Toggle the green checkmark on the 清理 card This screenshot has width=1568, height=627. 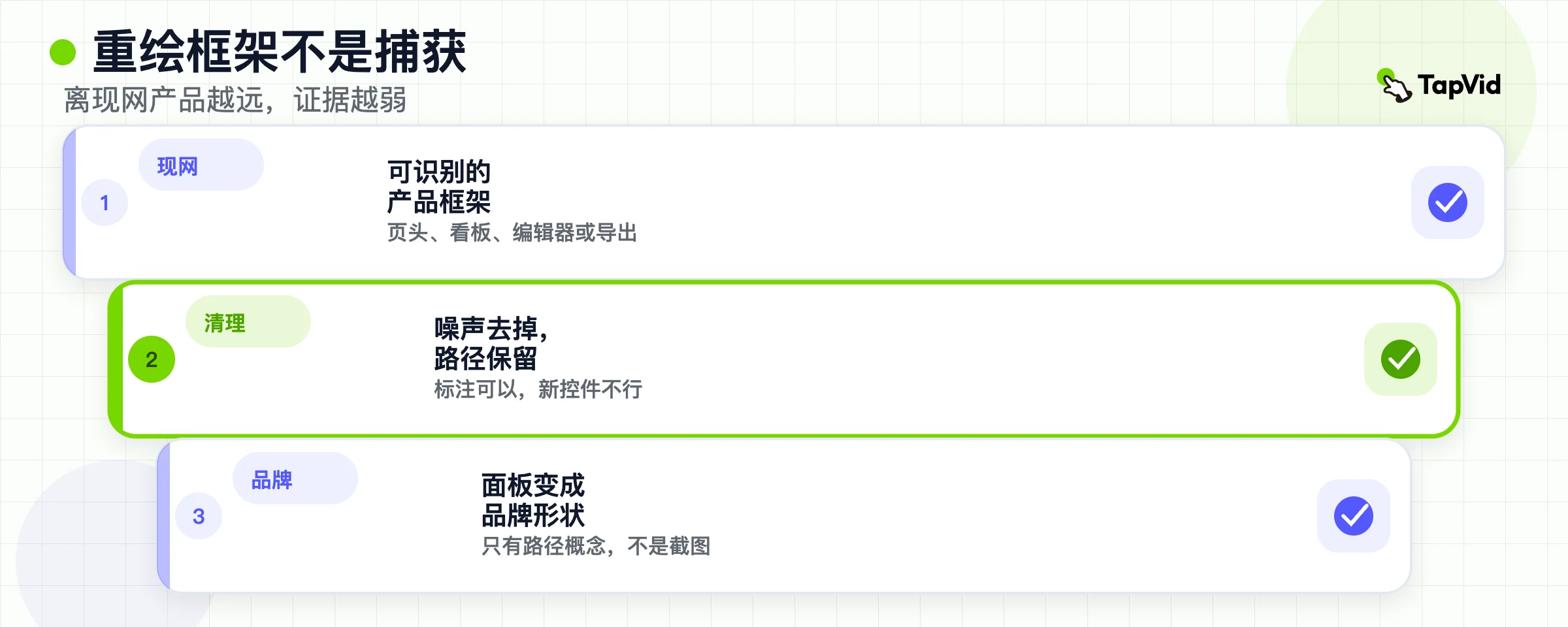click(1401, 359)
